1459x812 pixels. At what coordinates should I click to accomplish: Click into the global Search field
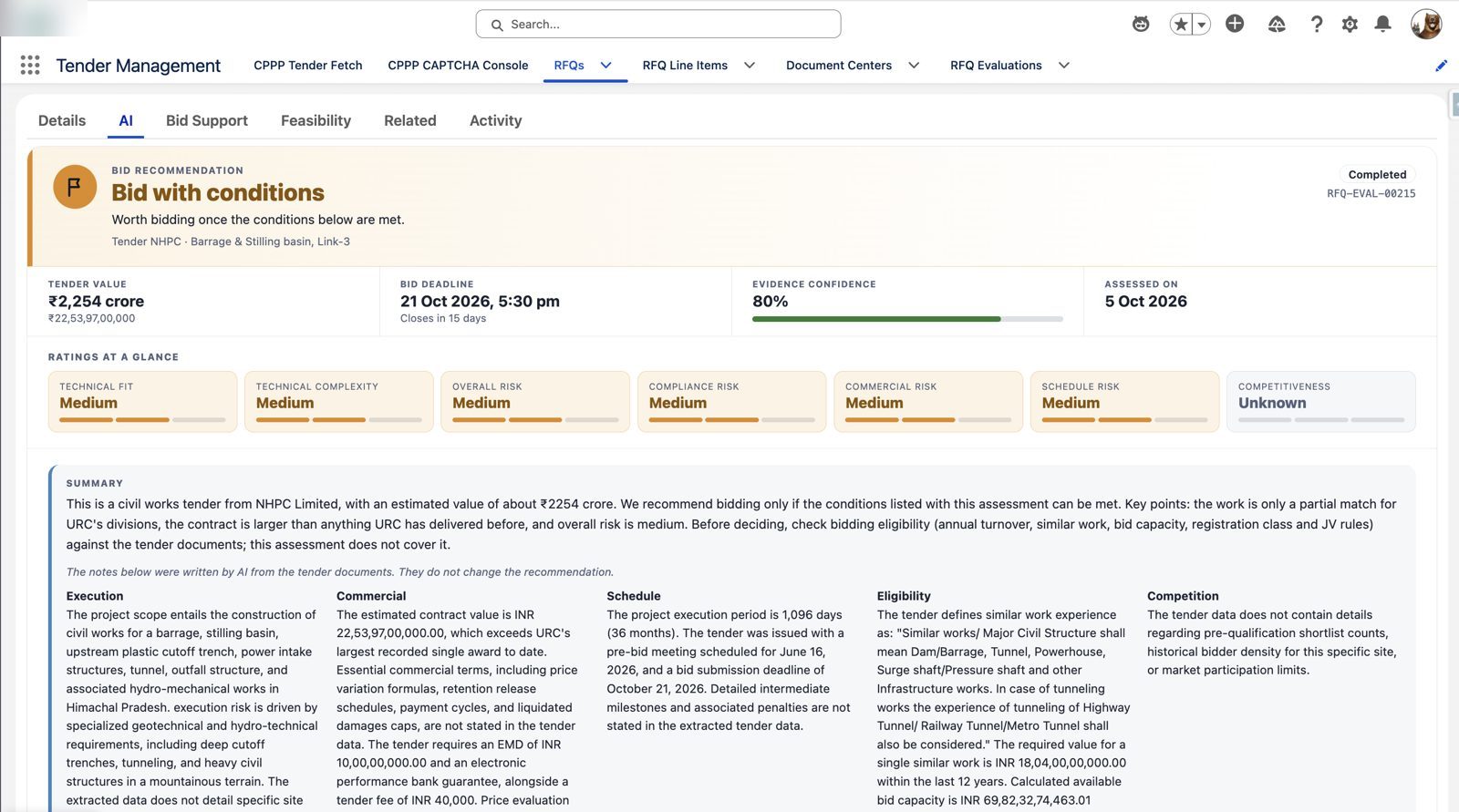[658, 24]
